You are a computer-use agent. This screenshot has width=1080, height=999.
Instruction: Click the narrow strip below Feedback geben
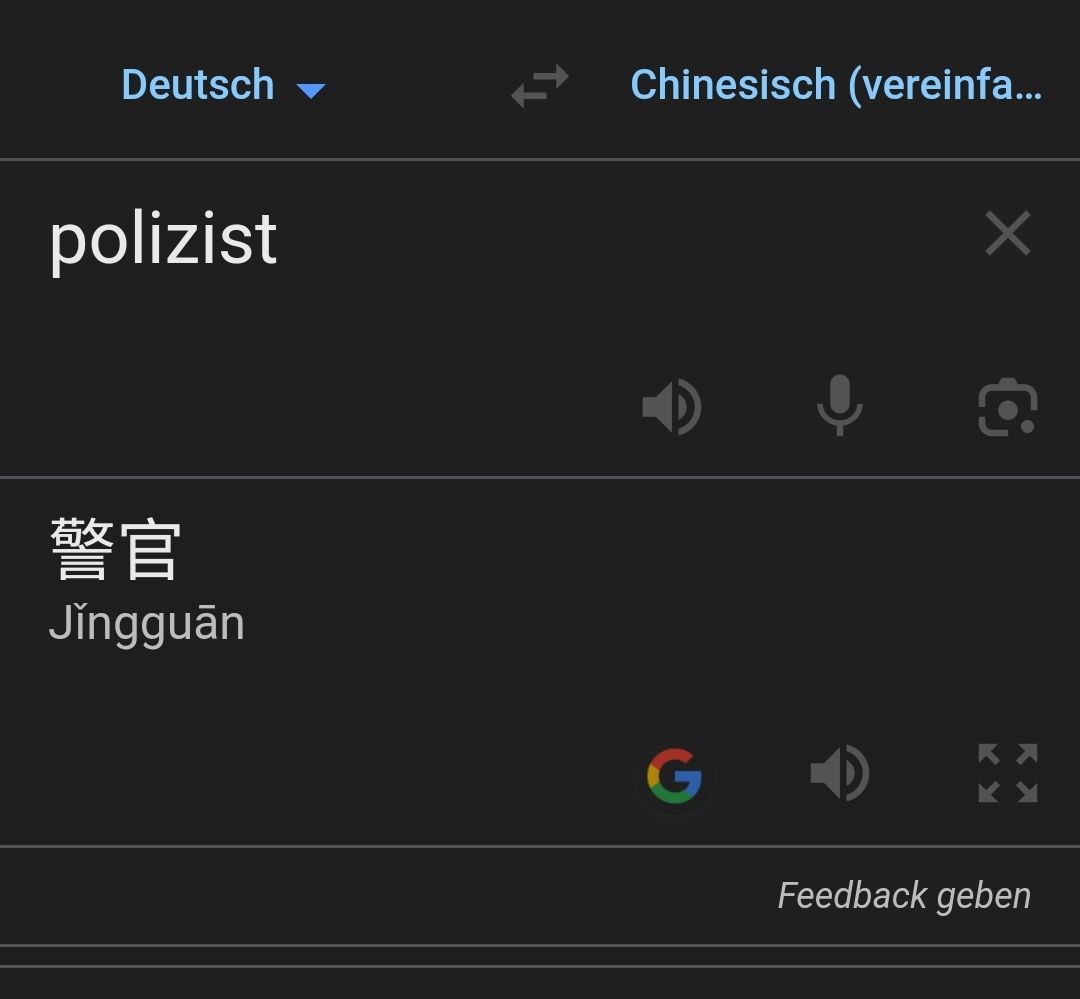[540, 956]
